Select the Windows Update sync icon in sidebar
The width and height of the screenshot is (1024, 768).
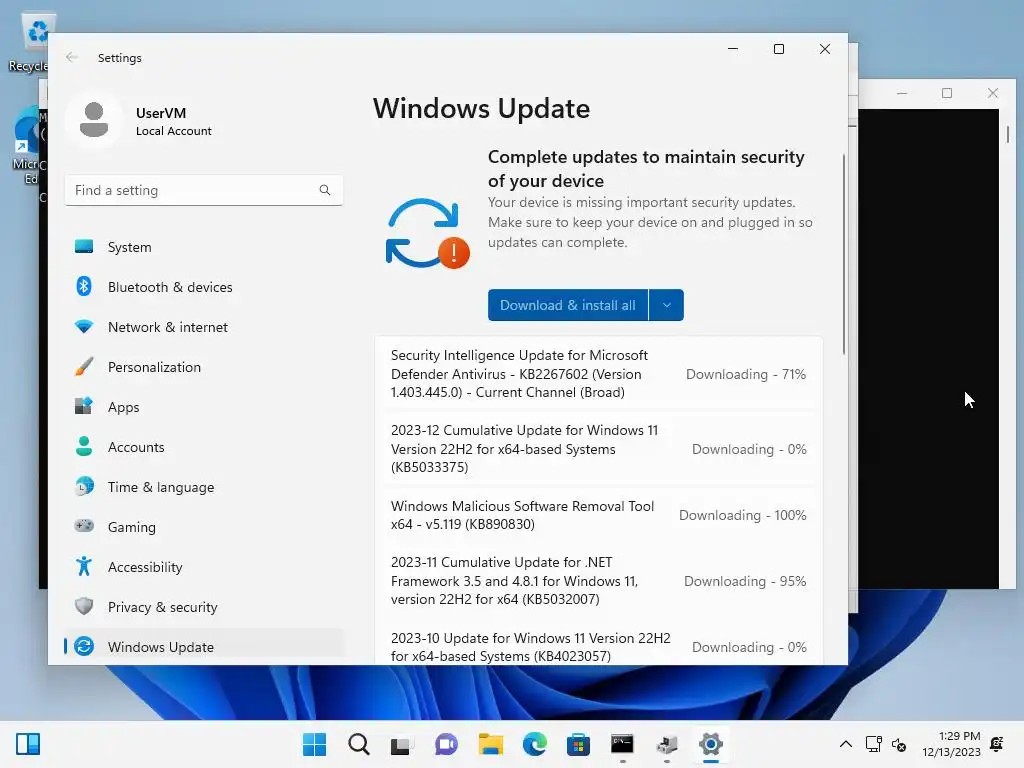[84, 647]
